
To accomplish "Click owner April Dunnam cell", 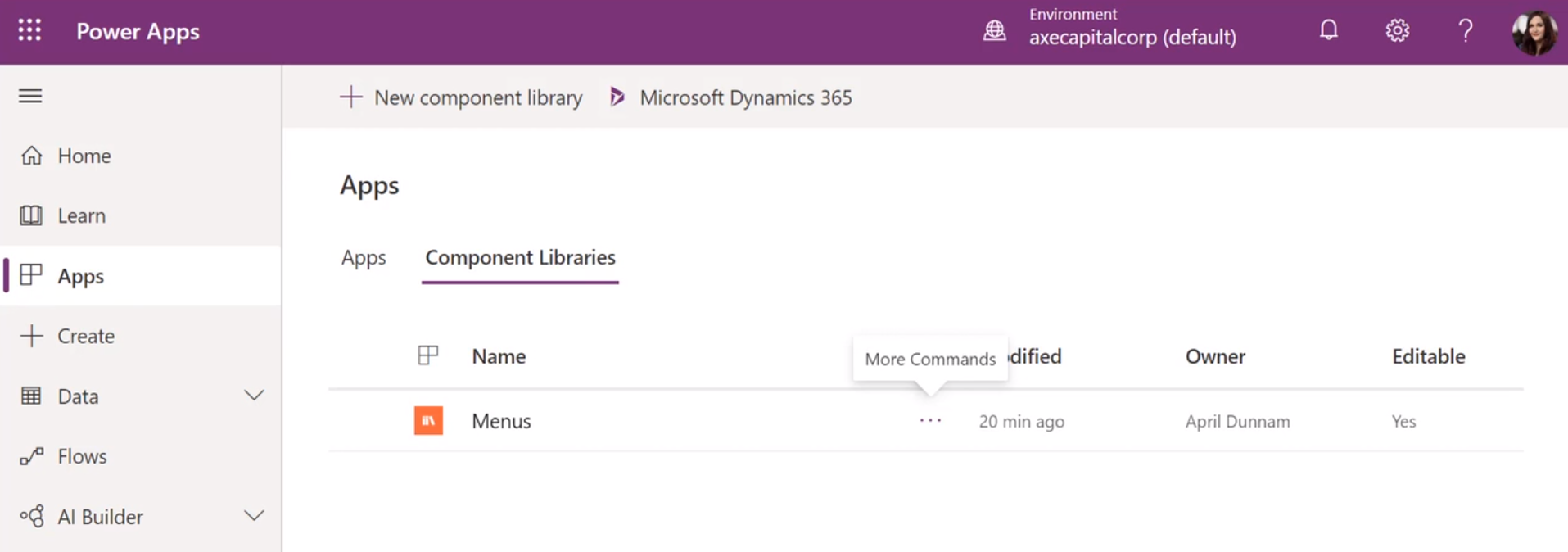I will pyautogui.click(x=1237, y=421).
